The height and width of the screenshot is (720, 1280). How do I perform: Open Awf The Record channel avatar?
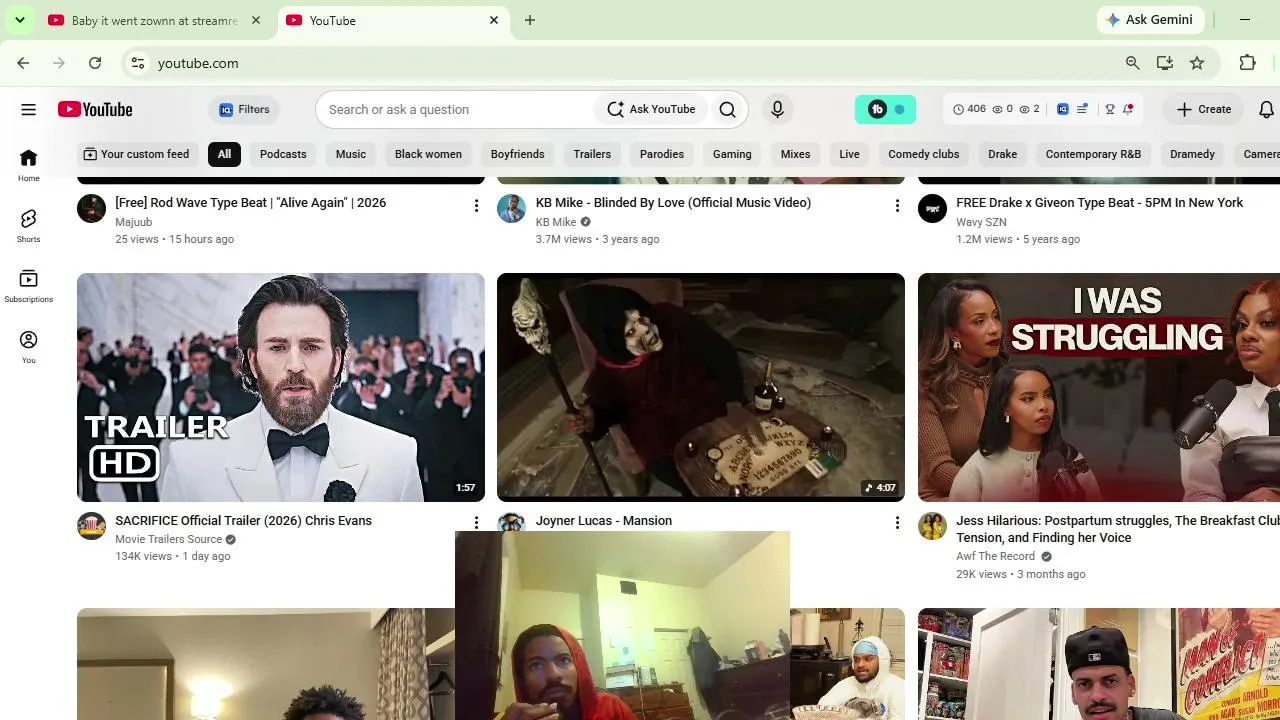932,526
